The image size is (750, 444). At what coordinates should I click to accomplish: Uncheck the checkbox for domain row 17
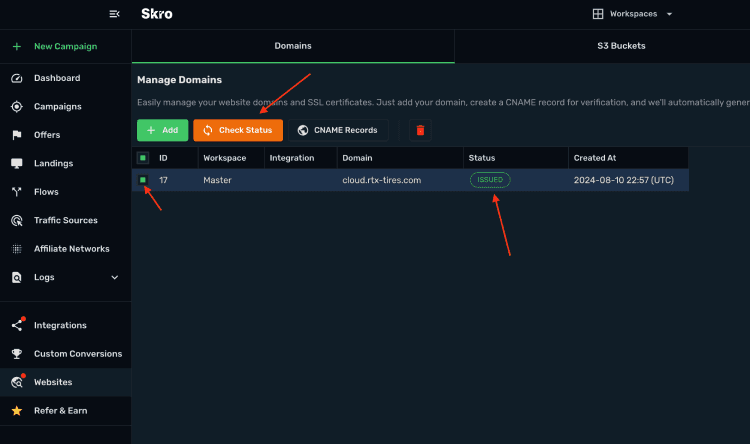click(143, 180)
